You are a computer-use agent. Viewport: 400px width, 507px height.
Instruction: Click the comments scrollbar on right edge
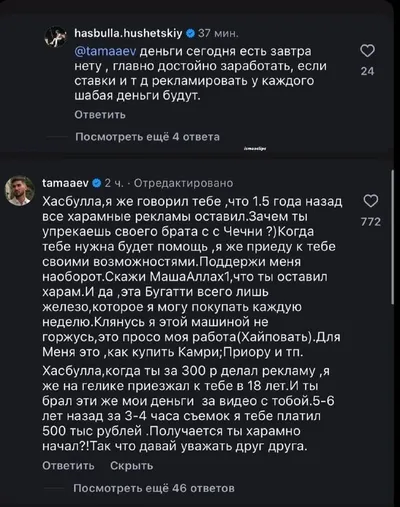pyautogui.click(x=393, y=237)
